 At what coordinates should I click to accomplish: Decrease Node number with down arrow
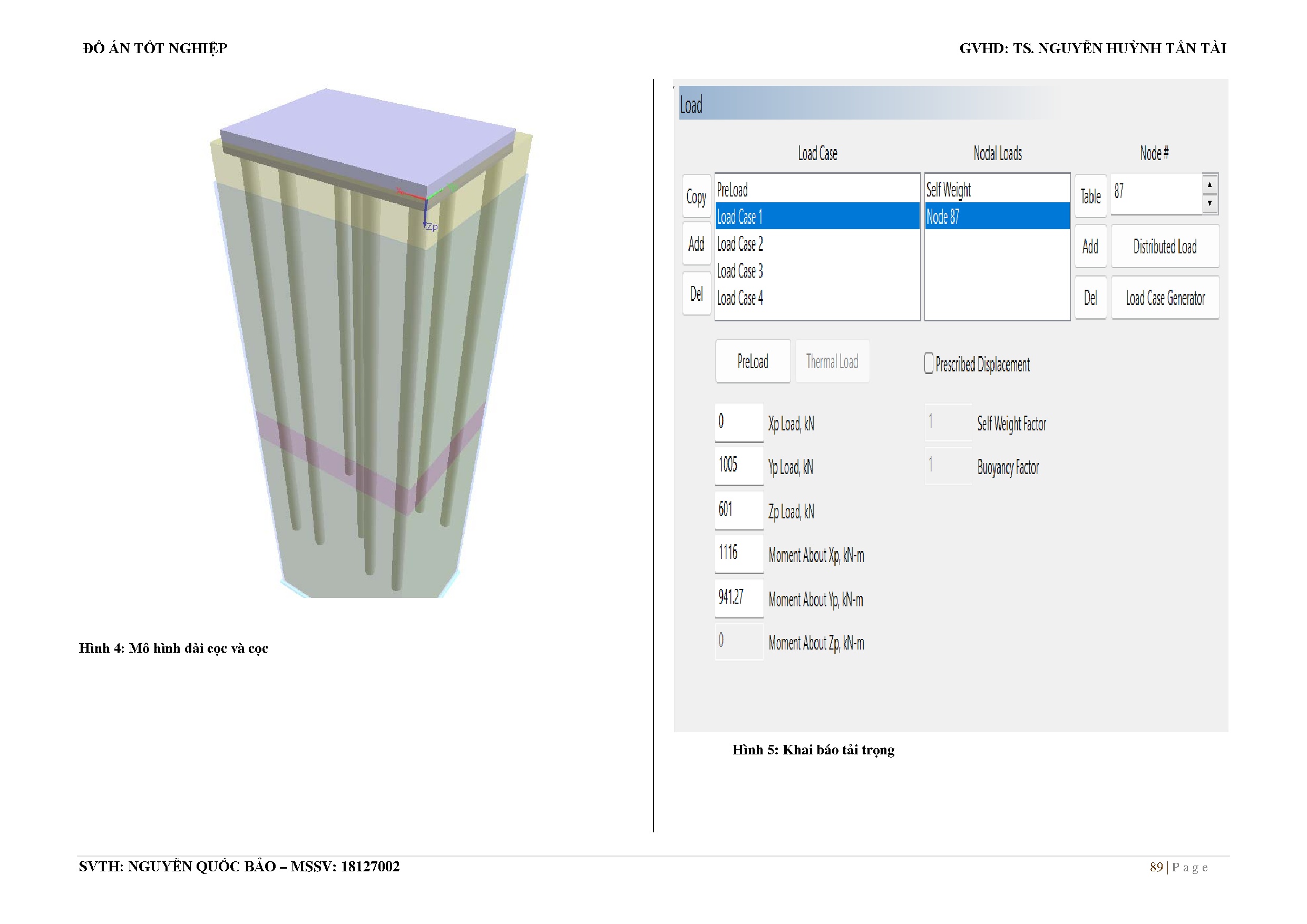click(1210, 203)
